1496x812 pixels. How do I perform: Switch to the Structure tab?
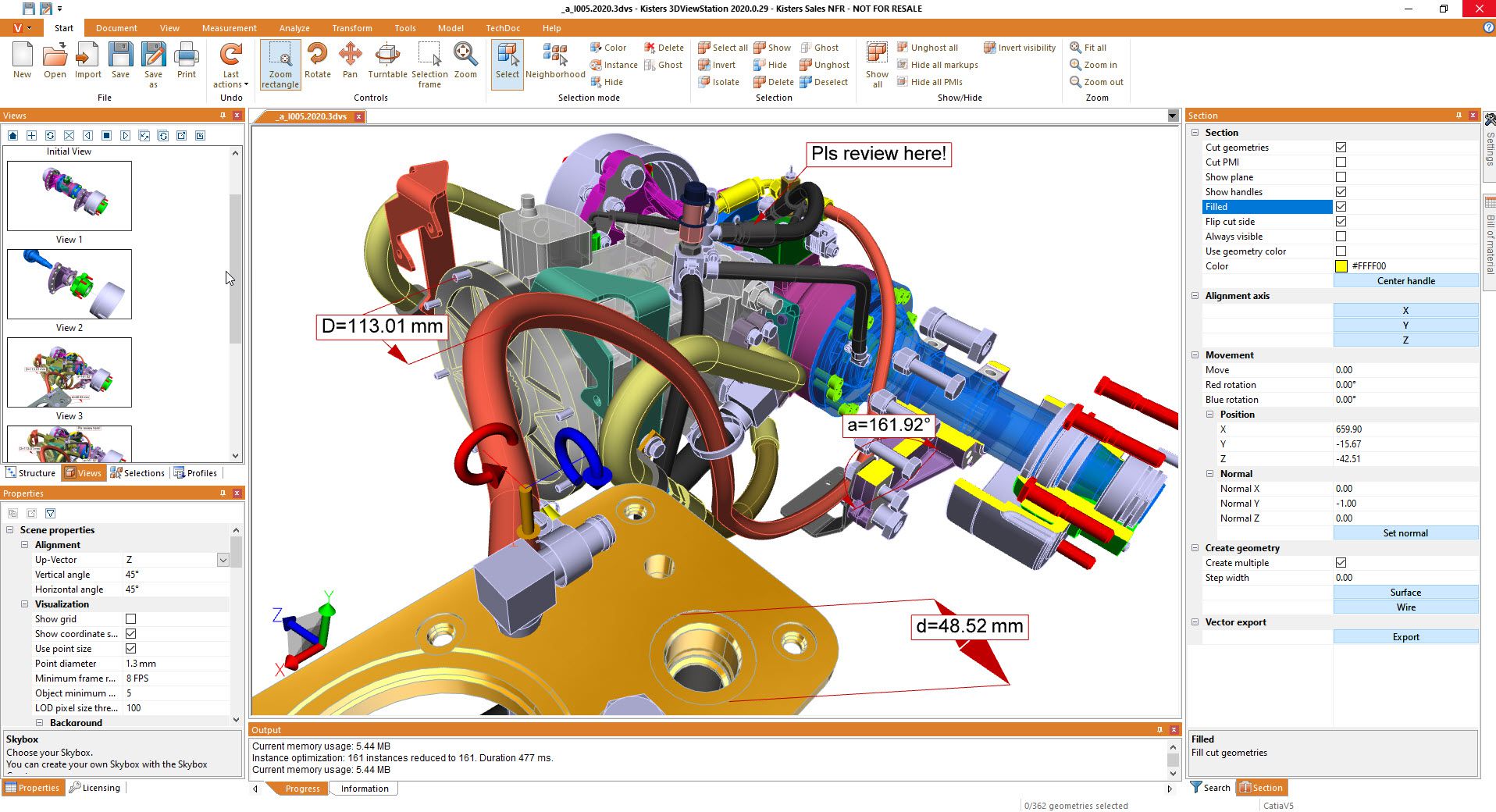click(x=30, y=473)
